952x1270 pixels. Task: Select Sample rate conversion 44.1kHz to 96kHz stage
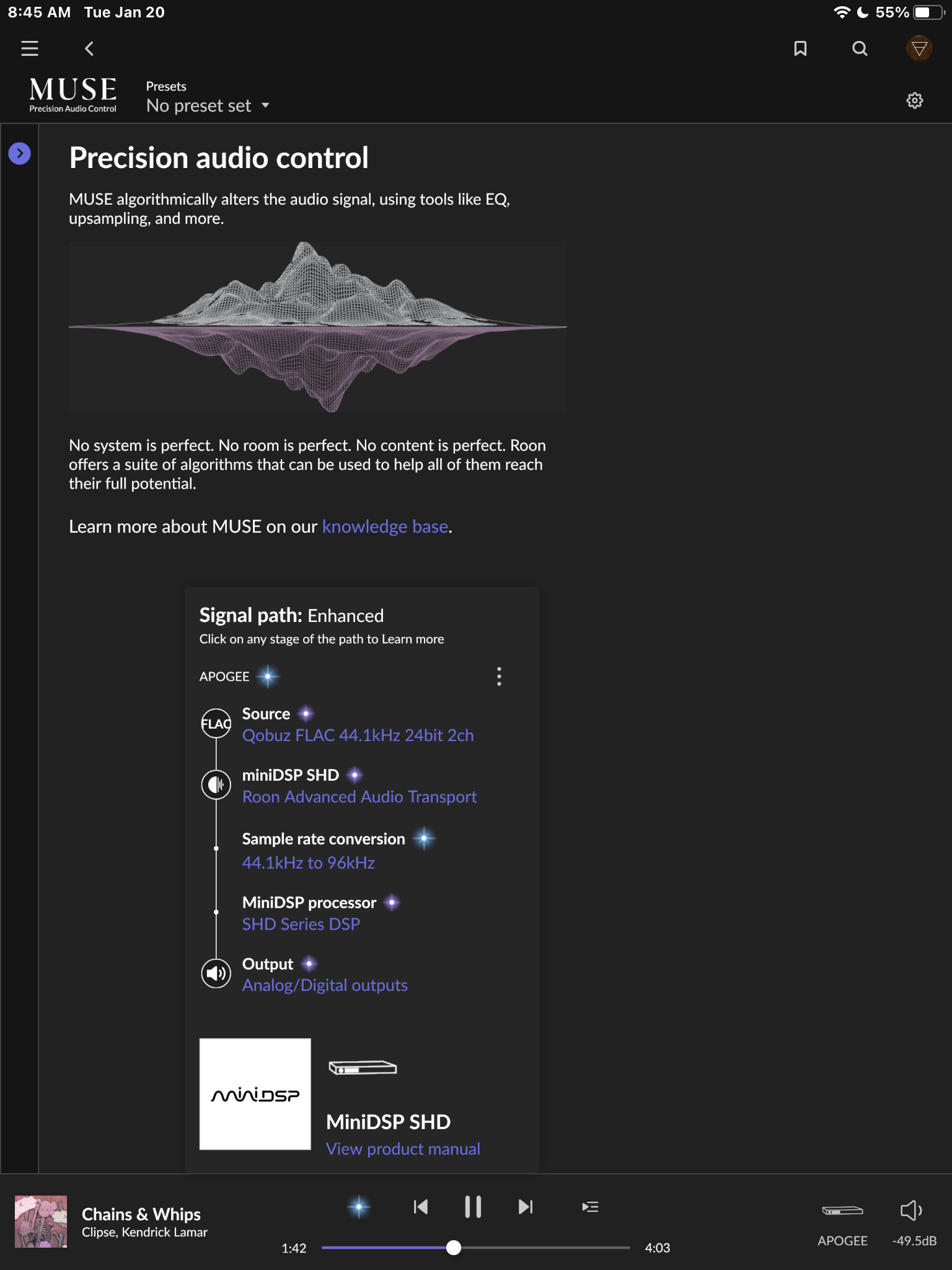308,863
